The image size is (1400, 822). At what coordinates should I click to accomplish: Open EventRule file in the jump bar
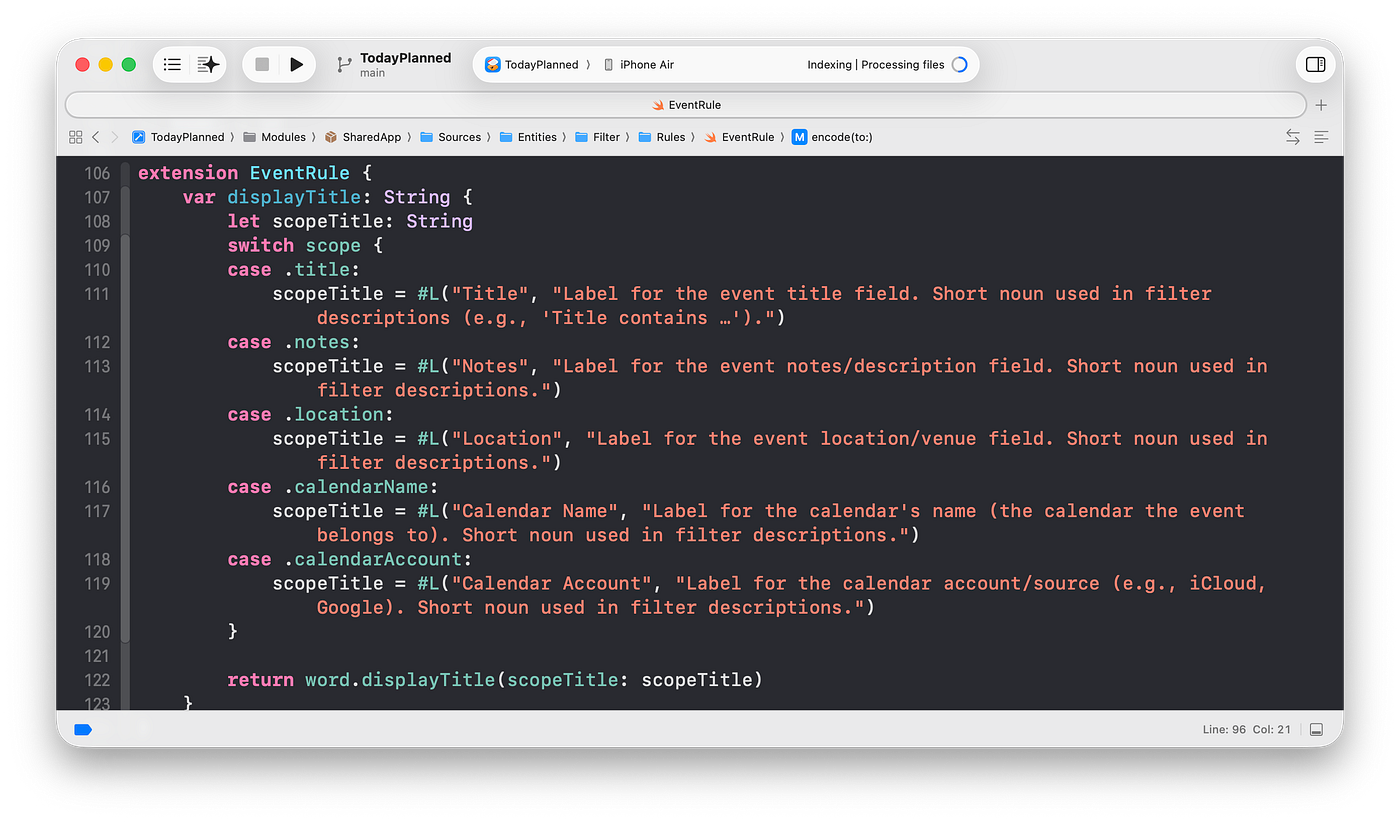(x=739, y=137)
